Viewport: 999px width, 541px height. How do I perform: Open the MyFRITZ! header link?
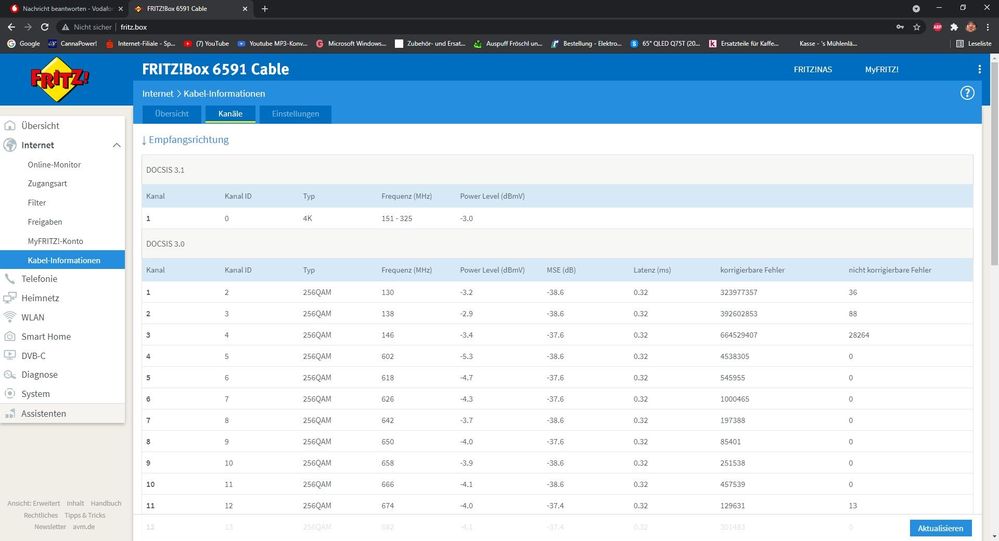pos(881,70)
